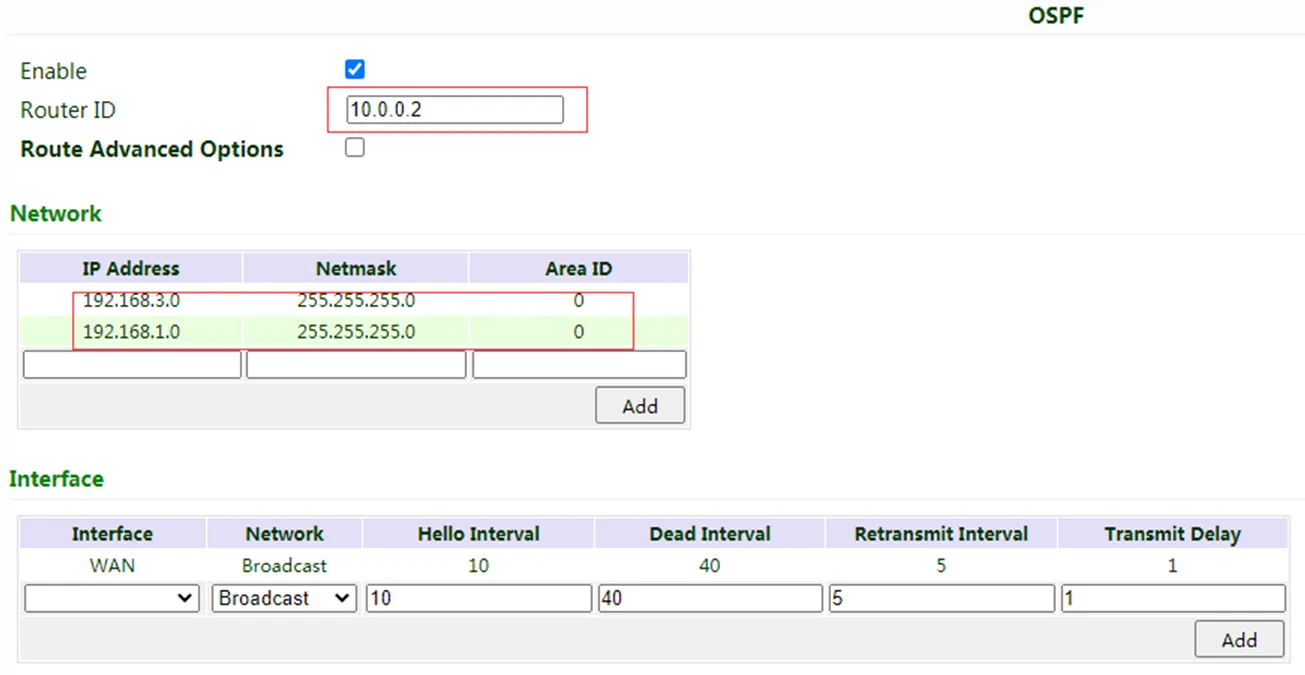The height and width of the screenshot is (675, 1305).
Task: Open the empty Interface selection dropdown
Action: click(112, 598)
